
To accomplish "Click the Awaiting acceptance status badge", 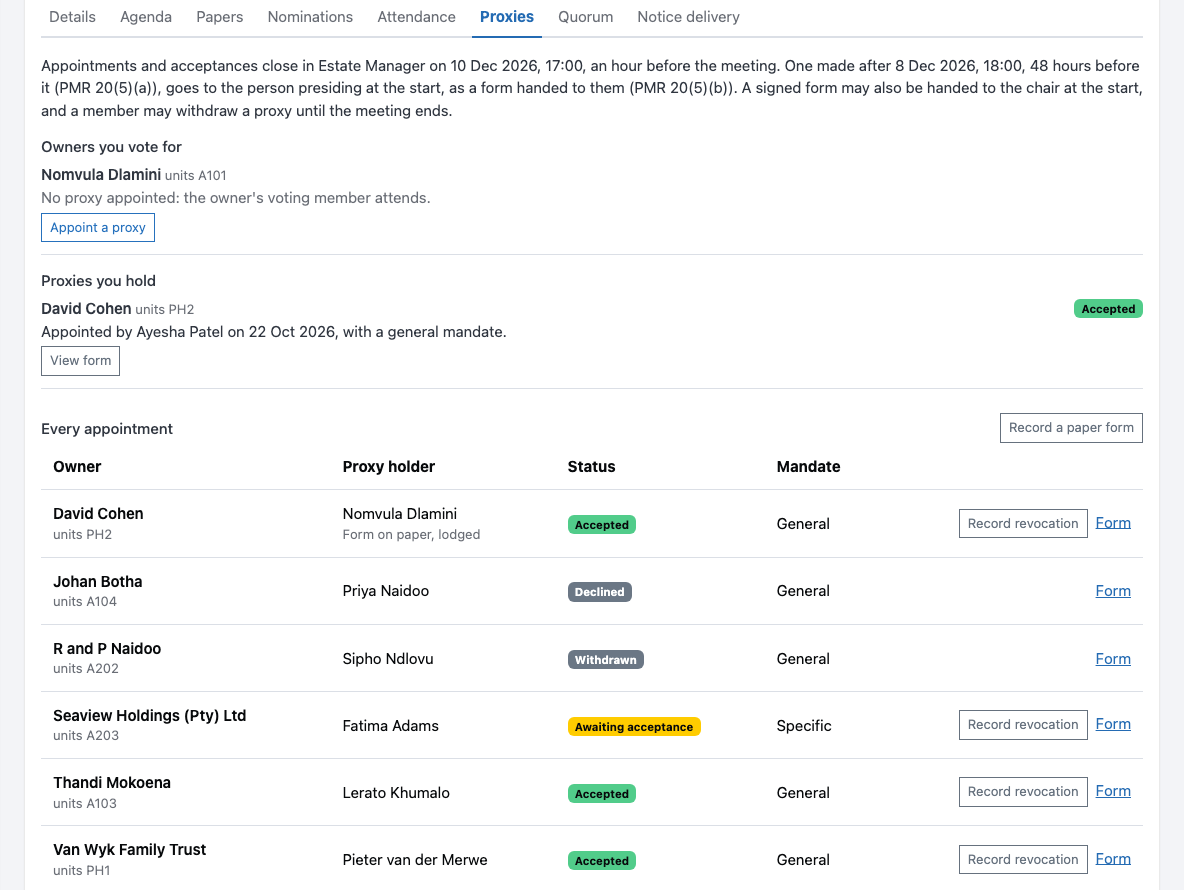I will (x=634, y=727).
